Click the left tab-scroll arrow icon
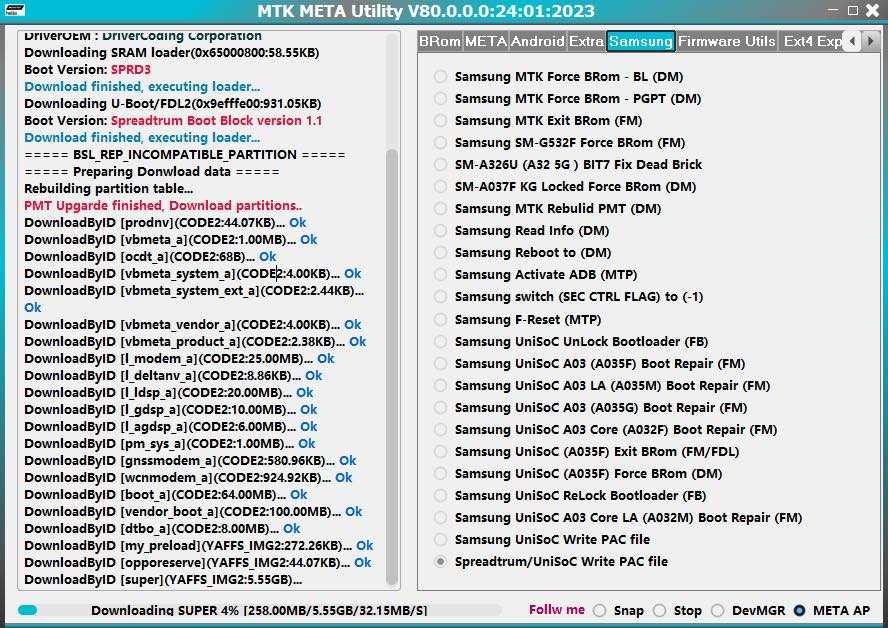Viewport: 888px width, 628px height. [x=855, y=41]
